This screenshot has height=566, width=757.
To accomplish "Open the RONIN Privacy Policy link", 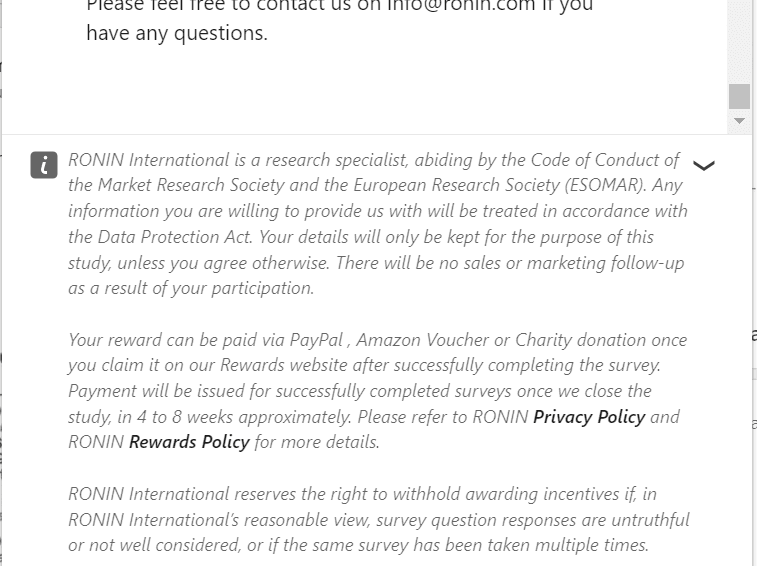I will (x=589, y=417).
